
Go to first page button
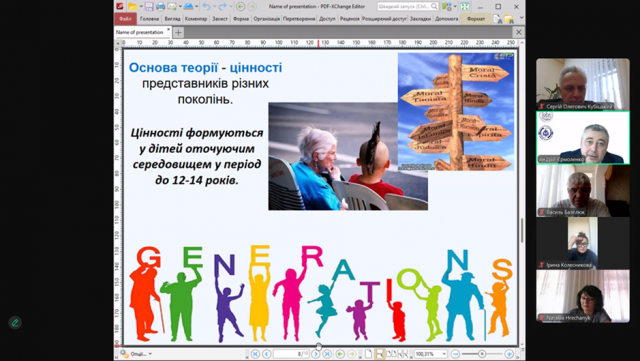[x=255, y=354]
